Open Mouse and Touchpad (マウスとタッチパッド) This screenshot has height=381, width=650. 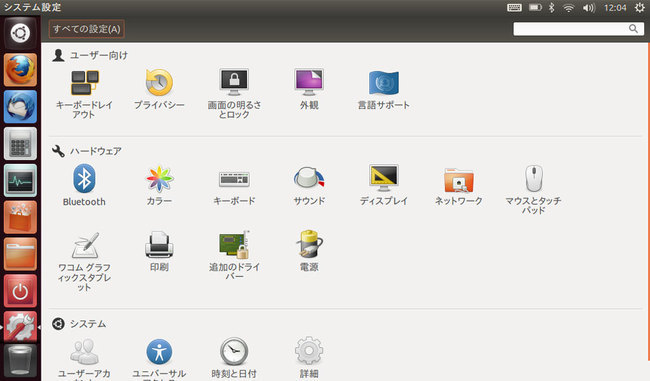pos(534,190)
